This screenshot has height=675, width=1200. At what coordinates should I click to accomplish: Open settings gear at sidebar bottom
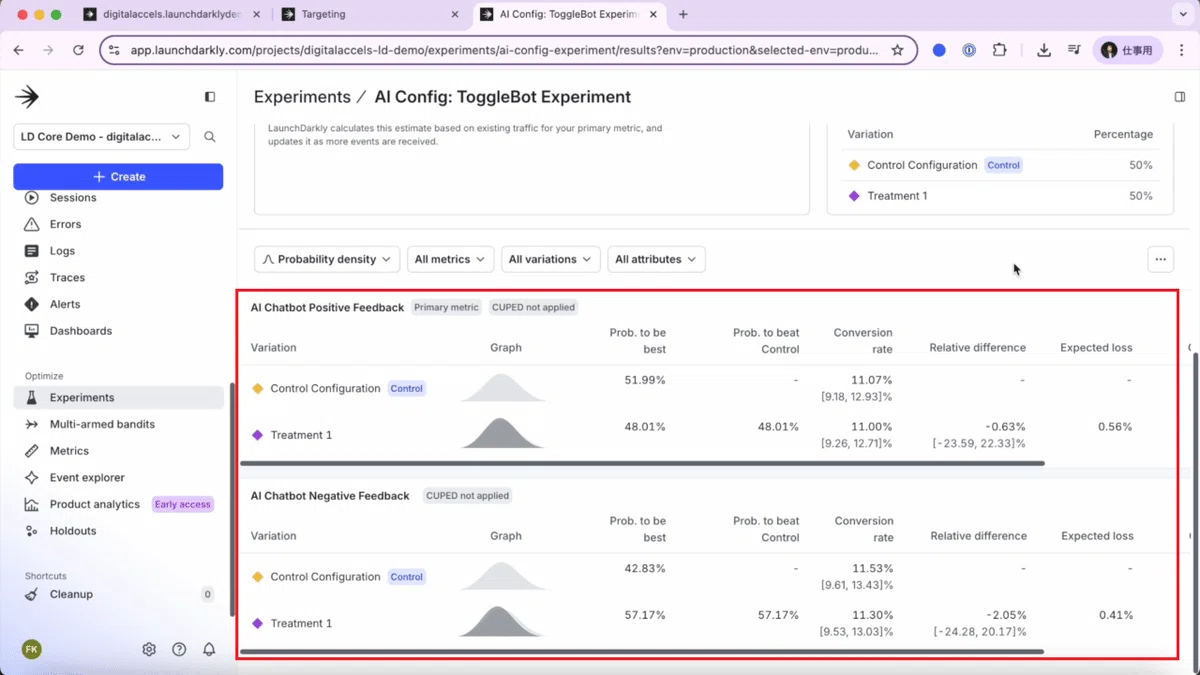149,649
